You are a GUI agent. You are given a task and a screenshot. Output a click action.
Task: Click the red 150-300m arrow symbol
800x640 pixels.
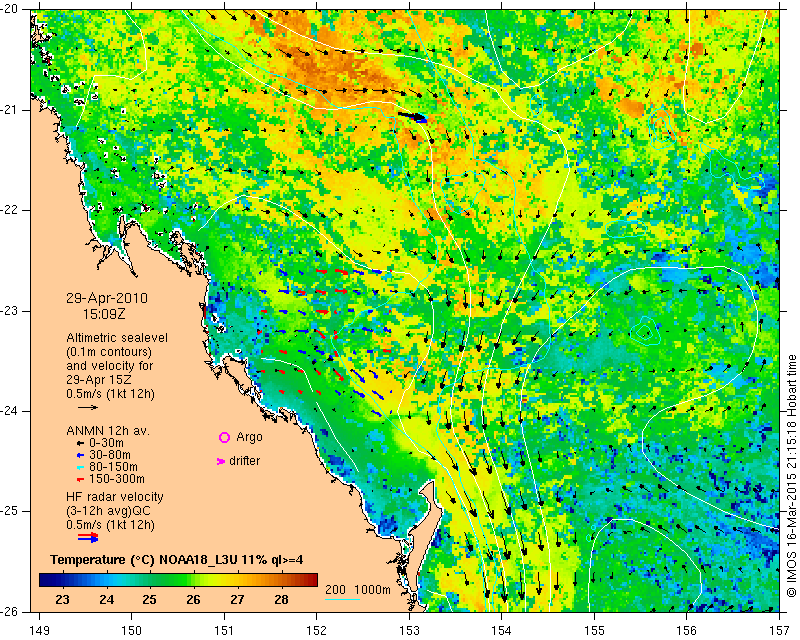tap(80, 480)
